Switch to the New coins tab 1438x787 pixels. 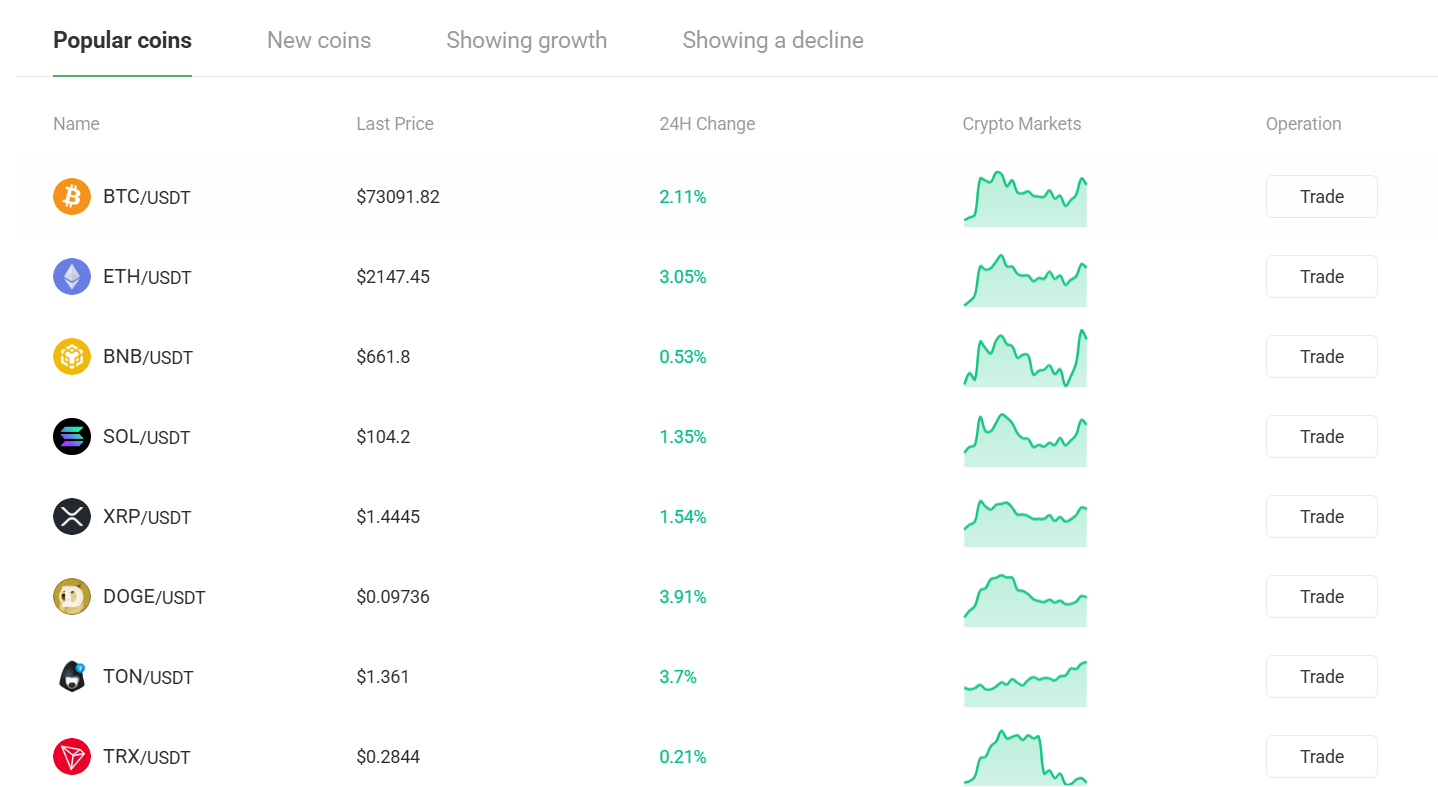[x=319, y=40]
